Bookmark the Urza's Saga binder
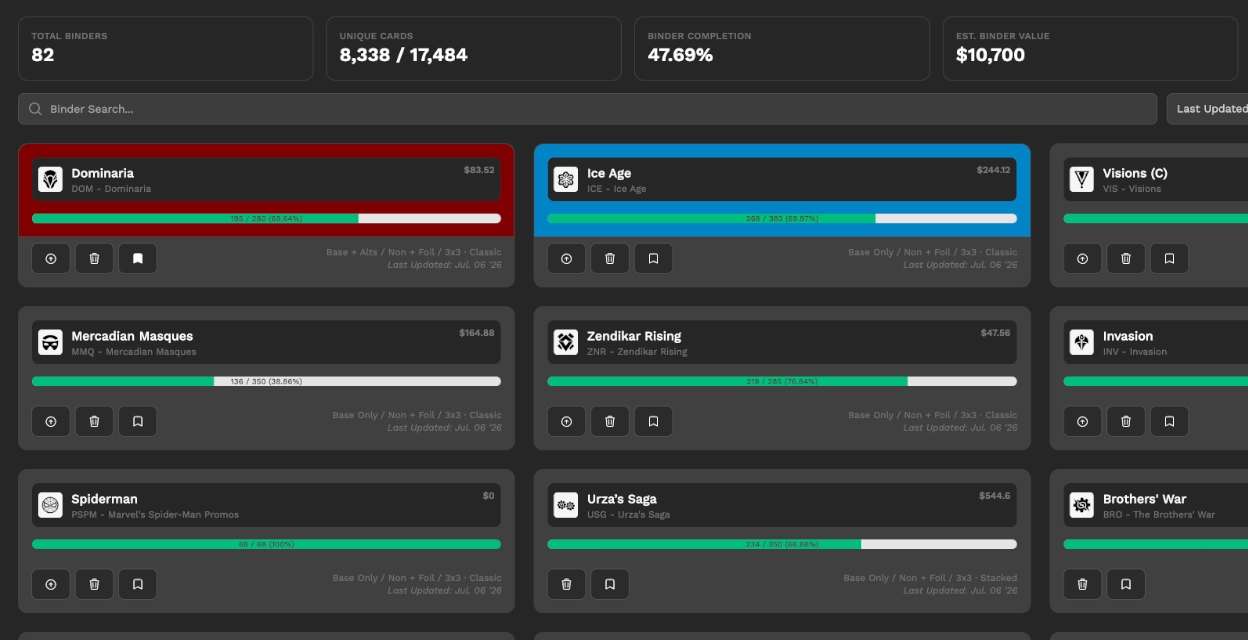 coord(610,585)
